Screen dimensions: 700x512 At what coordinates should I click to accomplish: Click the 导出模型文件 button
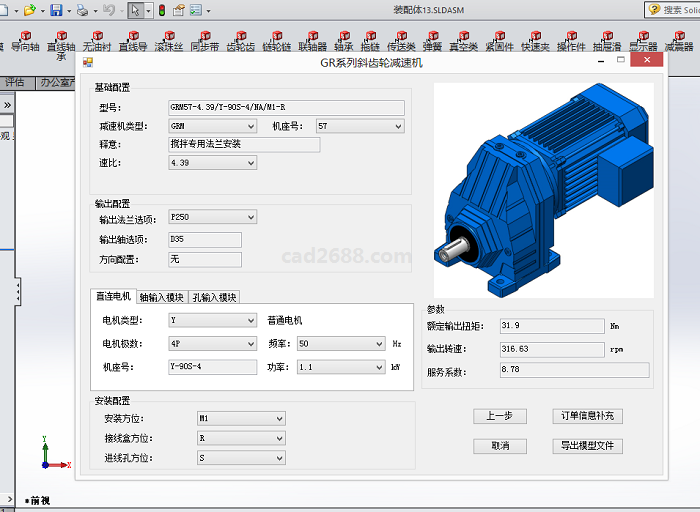587,446
